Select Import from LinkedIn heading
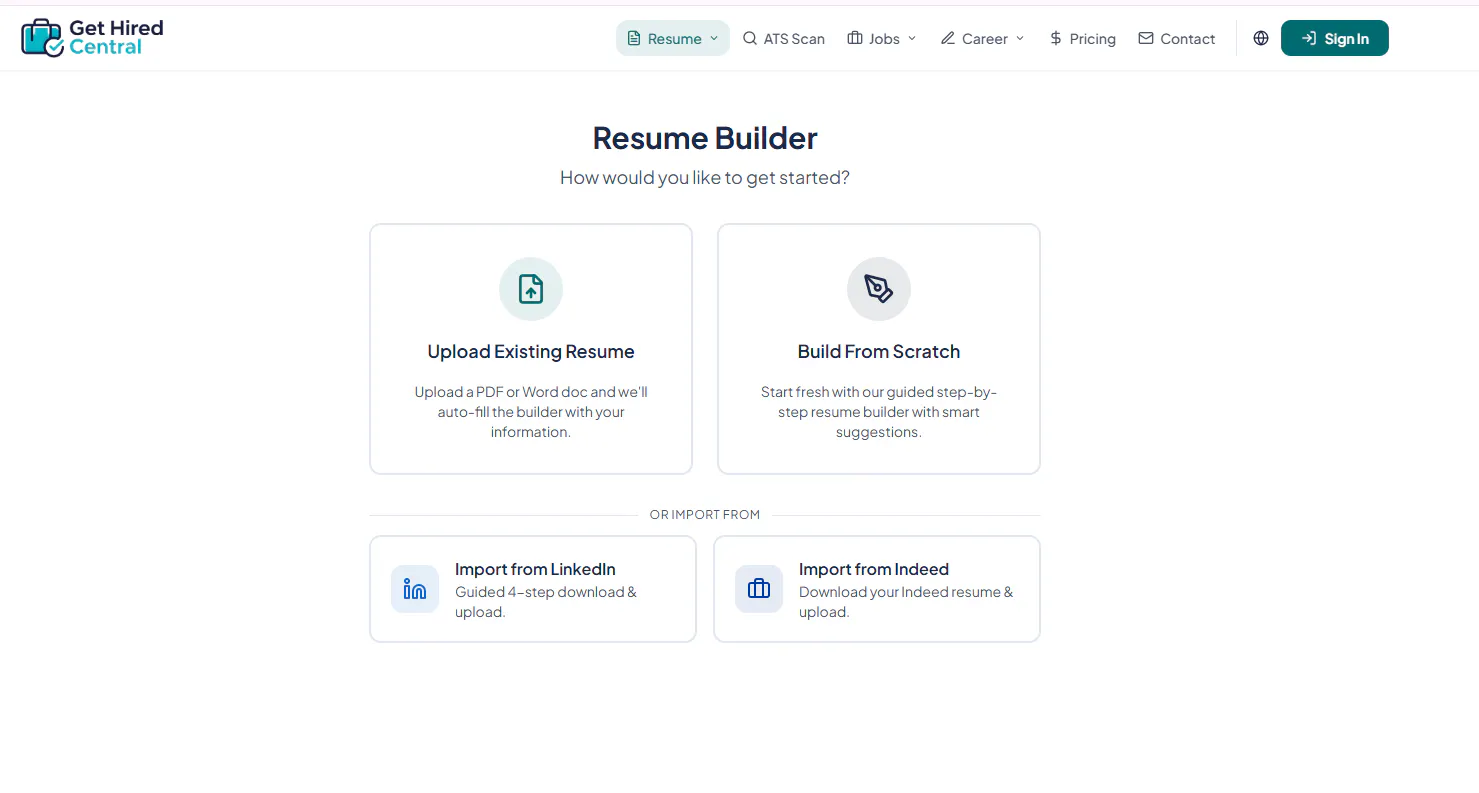1479x793 pixels. pos(535,569)
